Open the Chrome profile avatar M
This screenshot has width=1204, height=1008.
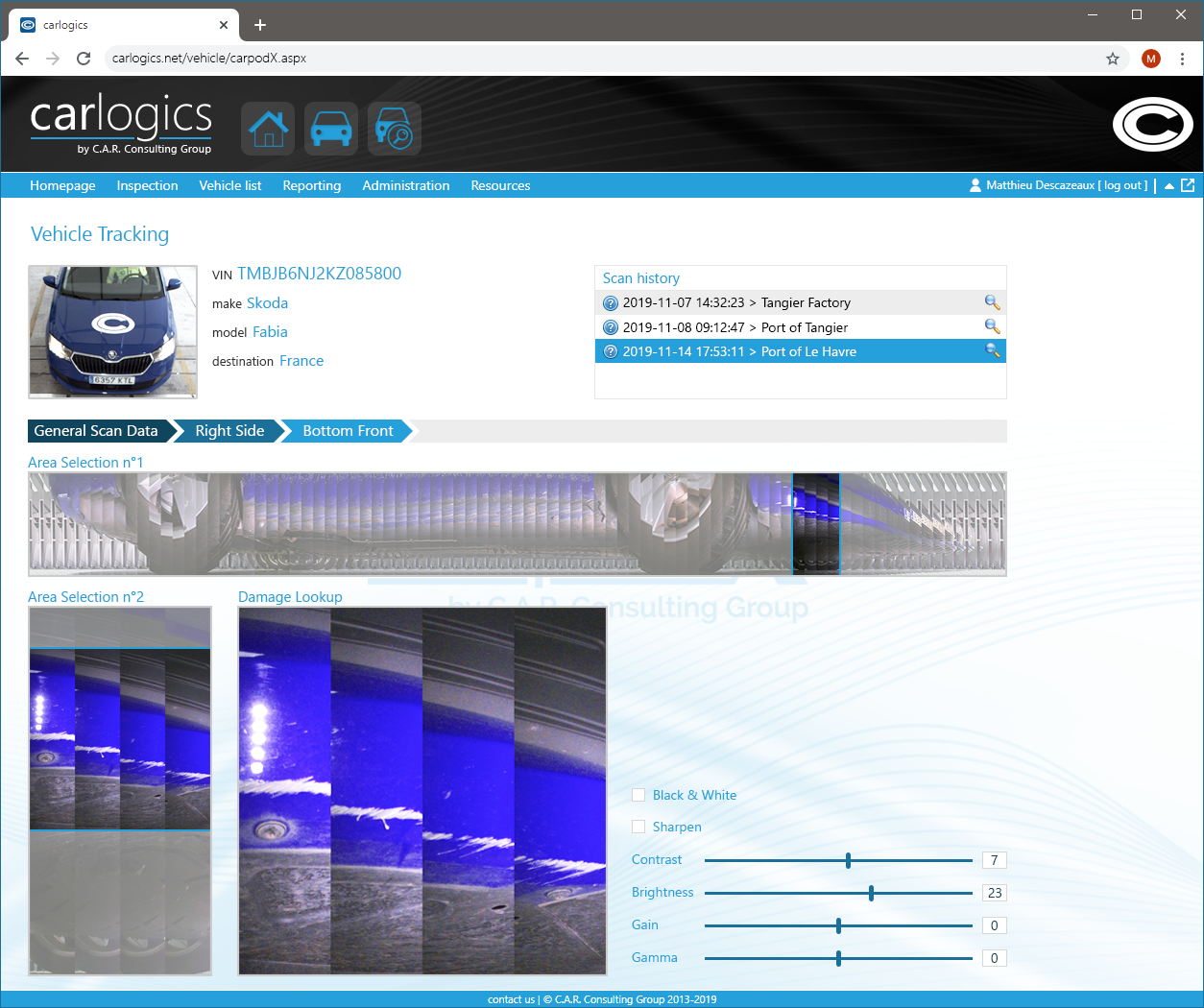coord(1151,59)
